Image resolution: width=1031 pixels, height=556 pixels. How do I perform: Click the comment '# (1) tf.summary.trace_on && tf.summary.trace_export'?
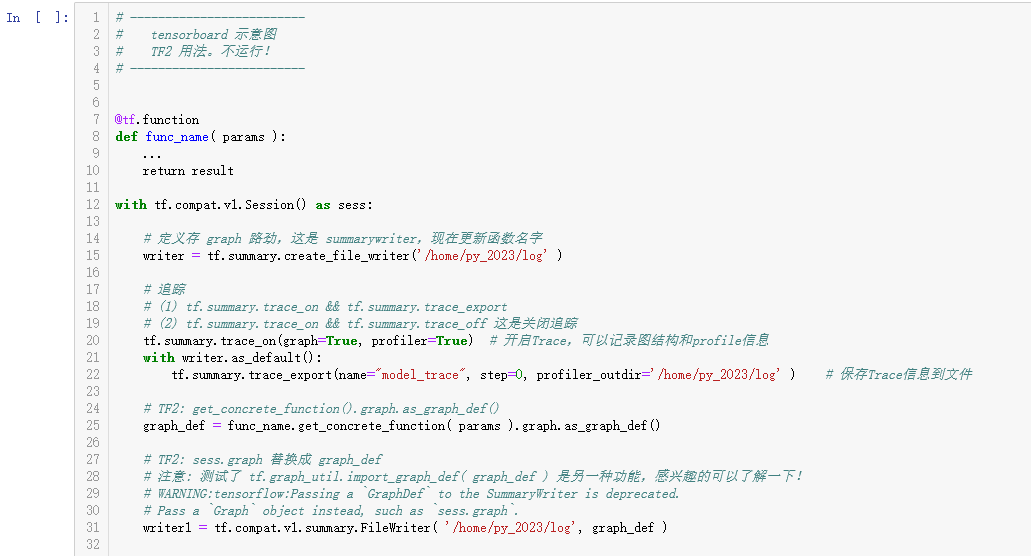pyautogui.click(x=325, y=307)
